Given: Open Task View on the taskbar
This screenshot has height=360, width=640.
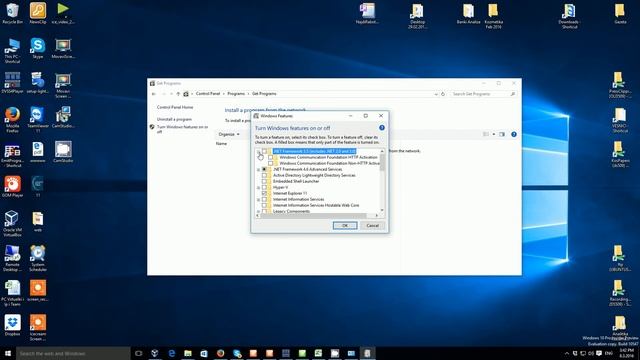Looking at the screenshot, I should (x=139, y=353).
